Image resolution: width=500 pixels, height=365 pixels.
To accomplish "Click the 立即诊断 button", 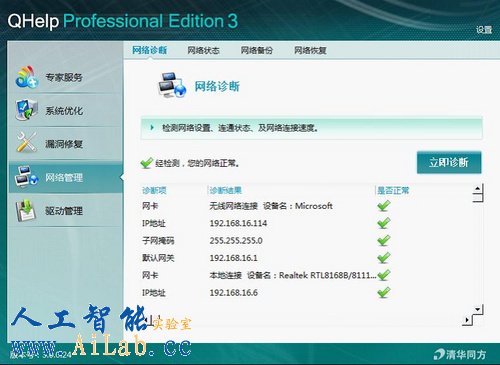I will pyautogui.click(x=449, y=162).
